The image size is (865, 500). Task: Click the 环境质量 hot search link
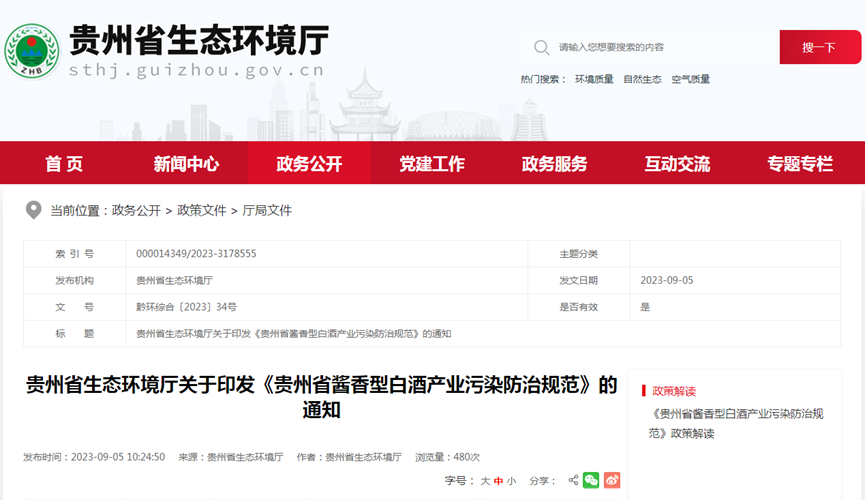click(594, 79)
